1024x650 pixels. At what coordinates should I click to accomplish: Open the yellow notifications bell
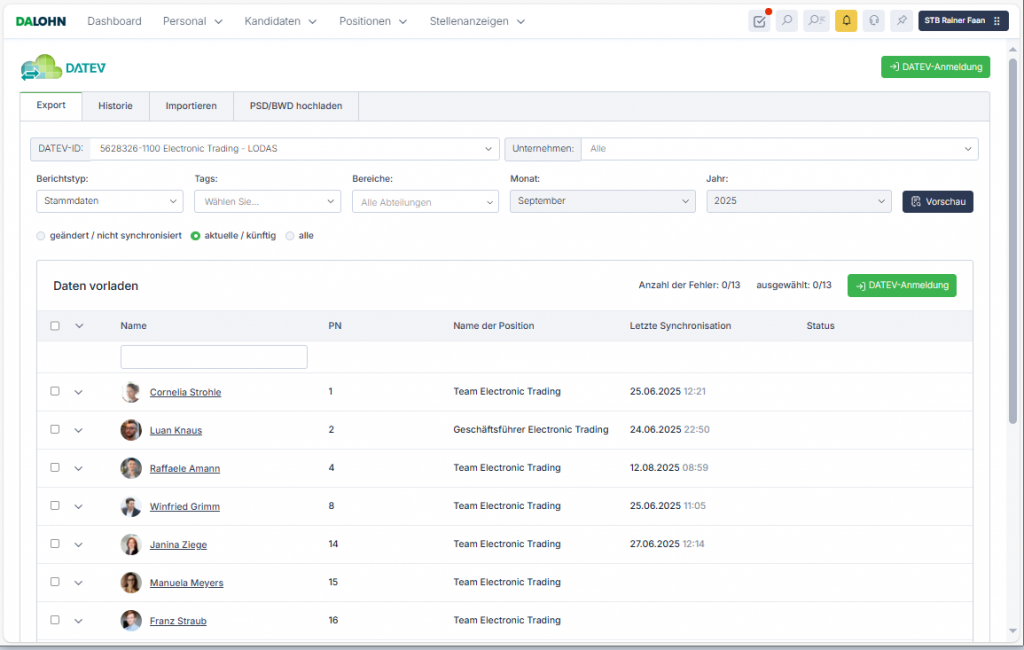tap(846, 21)
